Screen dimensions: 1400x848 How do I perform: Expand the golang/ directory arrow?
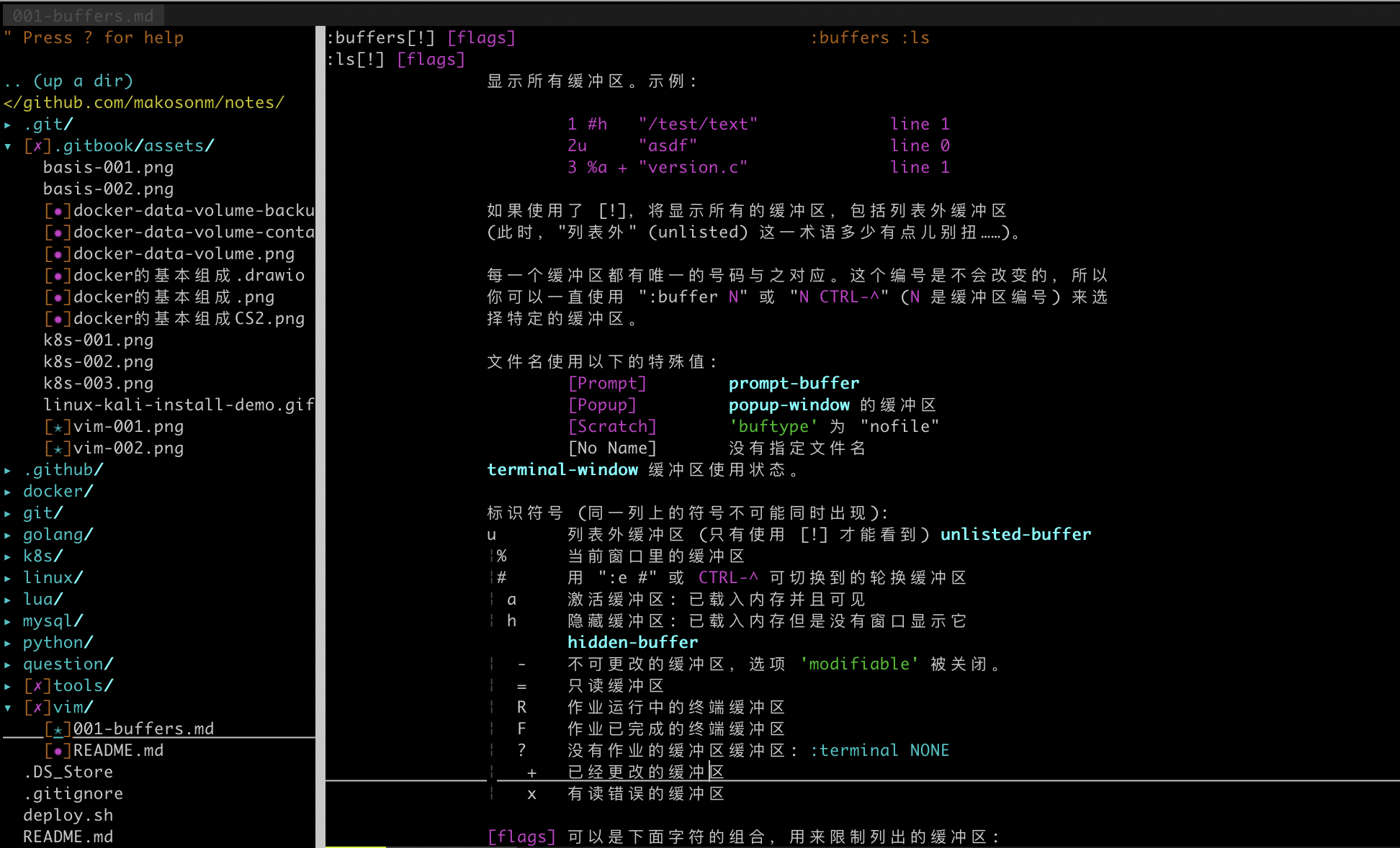tap(8, 535)
